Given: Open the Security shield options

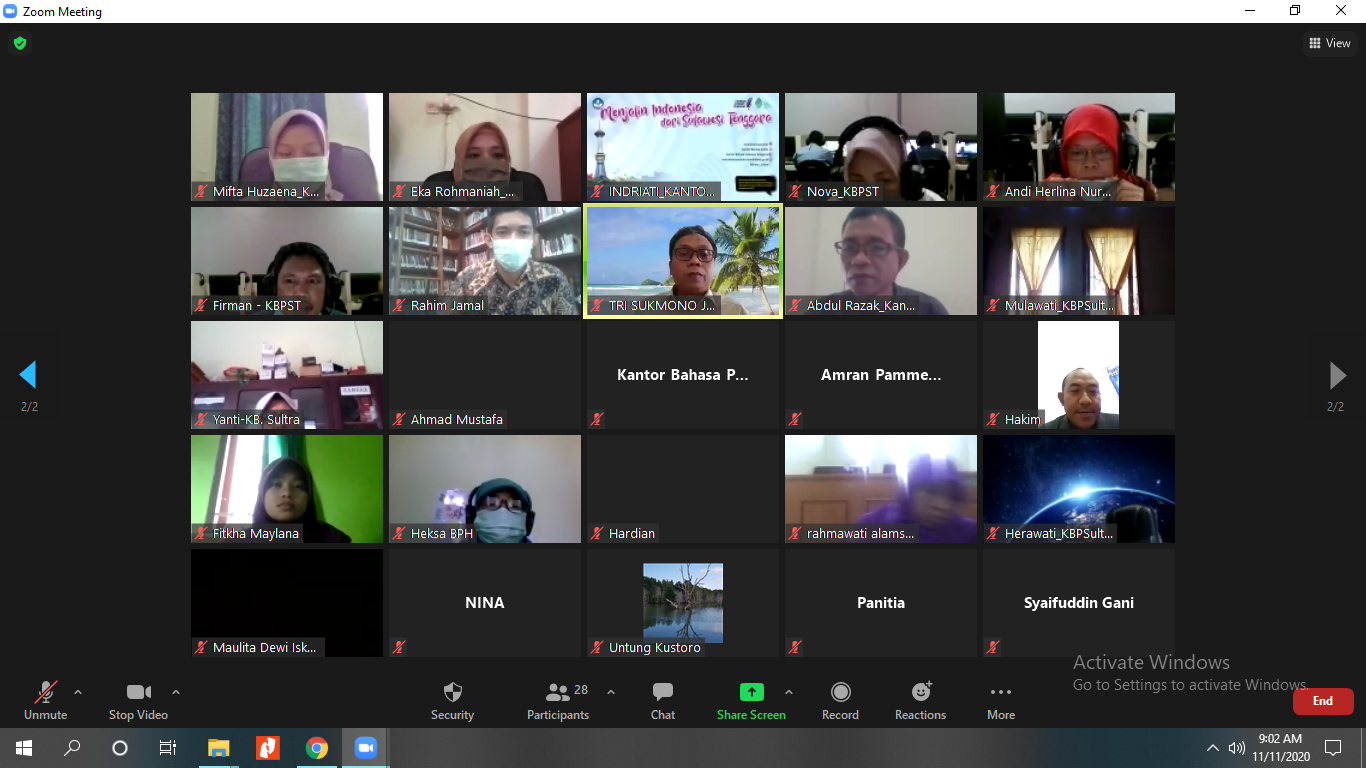Looking at the screenshot, I should 452,700.
